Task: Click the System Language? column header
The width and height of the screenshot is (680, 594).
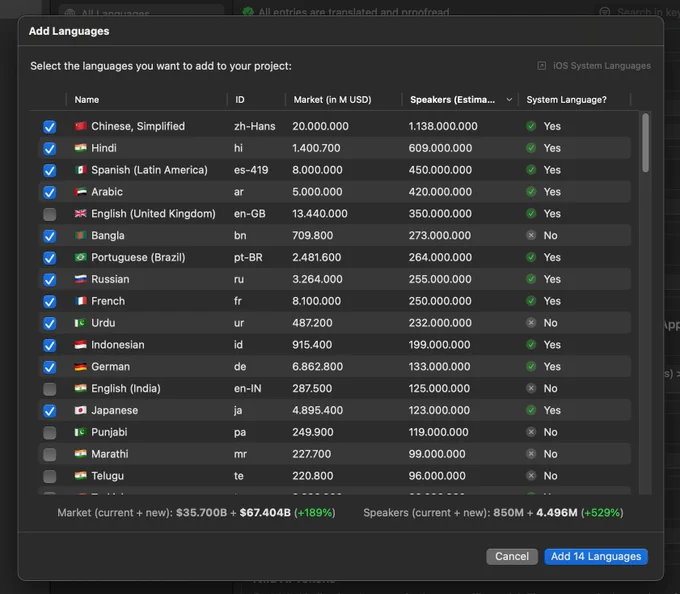Action: (x=566, y=100)
